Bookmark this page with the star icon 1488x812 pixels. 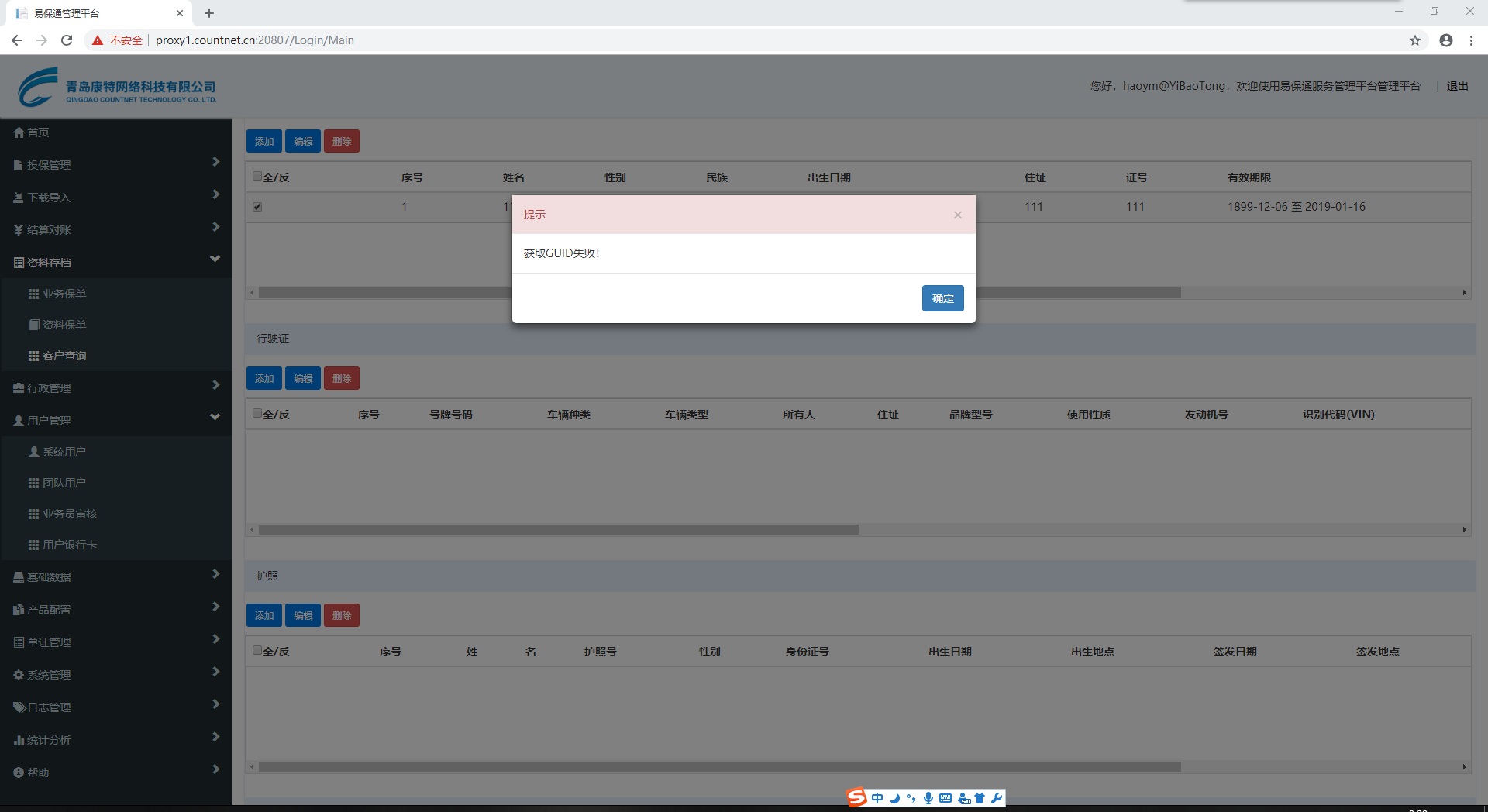pos(1415,40)
